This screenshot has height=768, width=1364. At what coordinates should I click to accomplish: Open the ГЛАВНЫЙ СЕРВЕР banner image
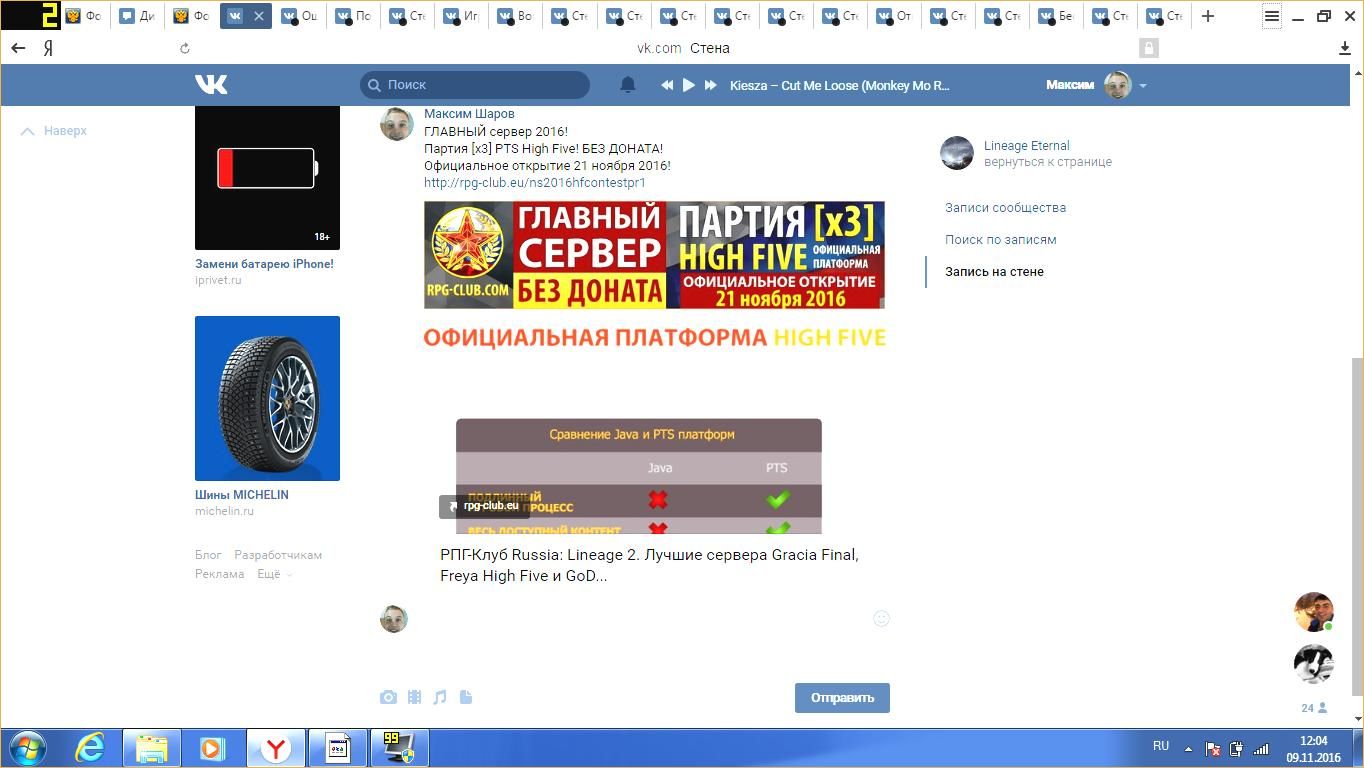pos(654,255)
